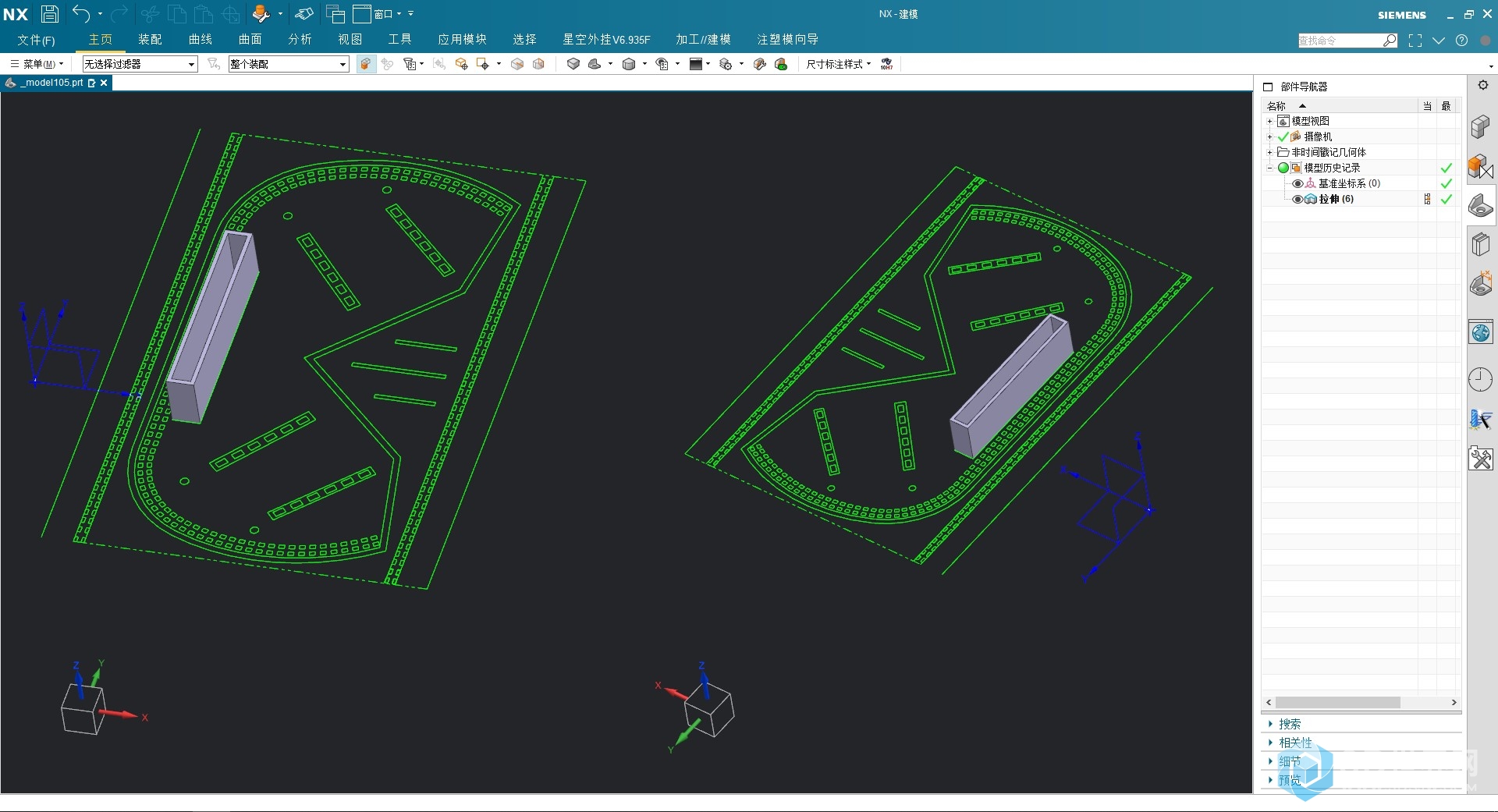
Task: Close the _model105.prt document tab
Action: click(x=104, y=83)
